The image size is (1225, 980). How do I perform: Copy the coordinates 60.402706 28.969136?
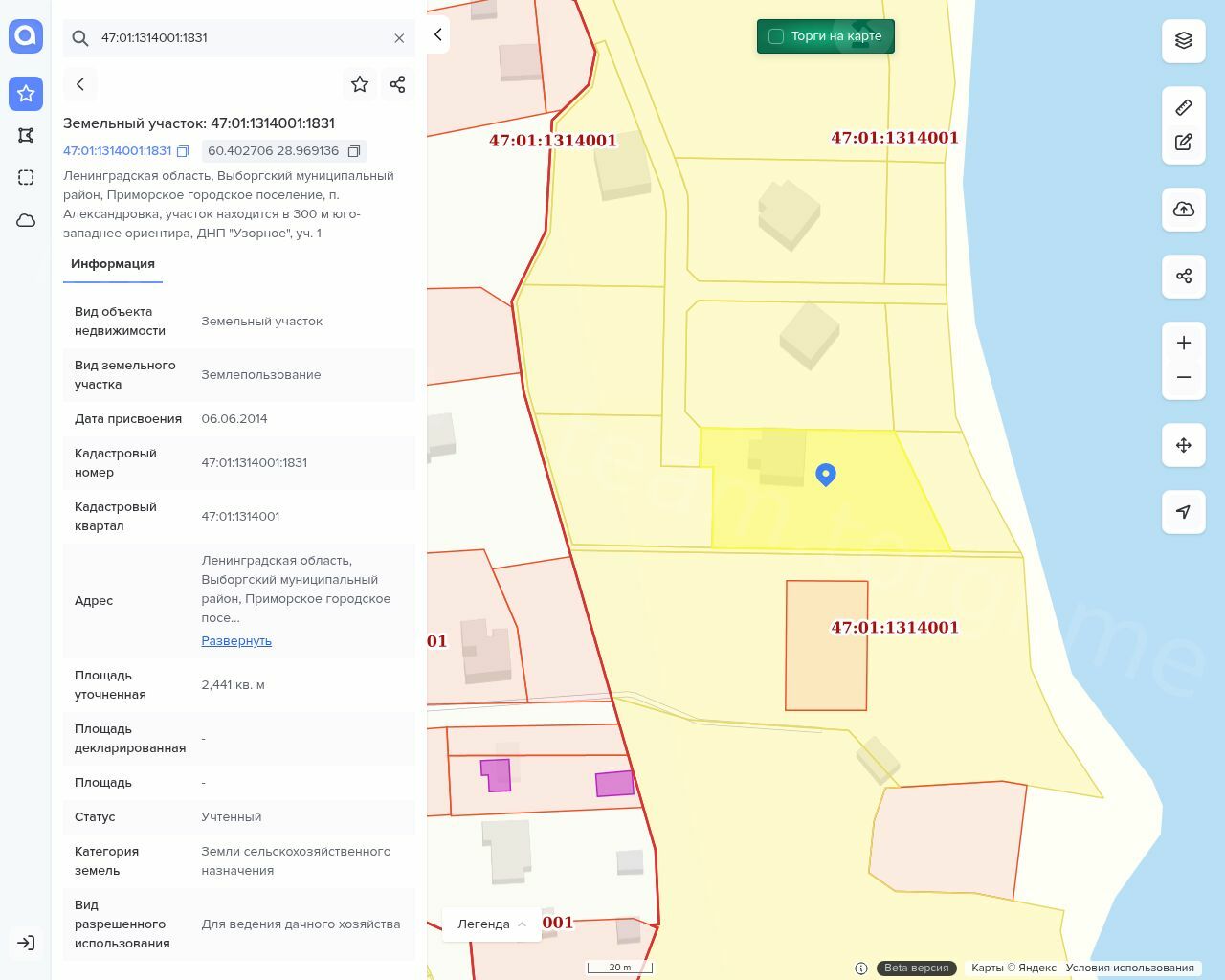(354, 151)
